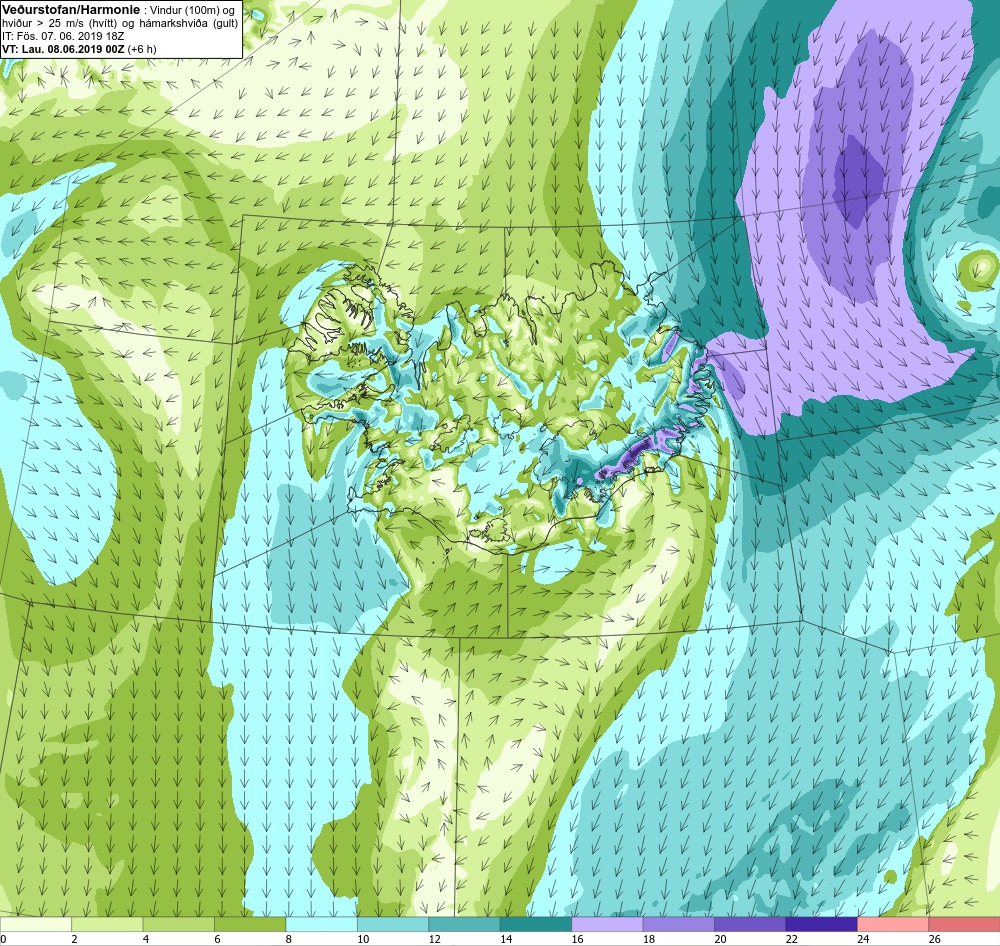
Task: Click the 2–4 m/s light green legend swatch
Action: (x=107, y=924)
